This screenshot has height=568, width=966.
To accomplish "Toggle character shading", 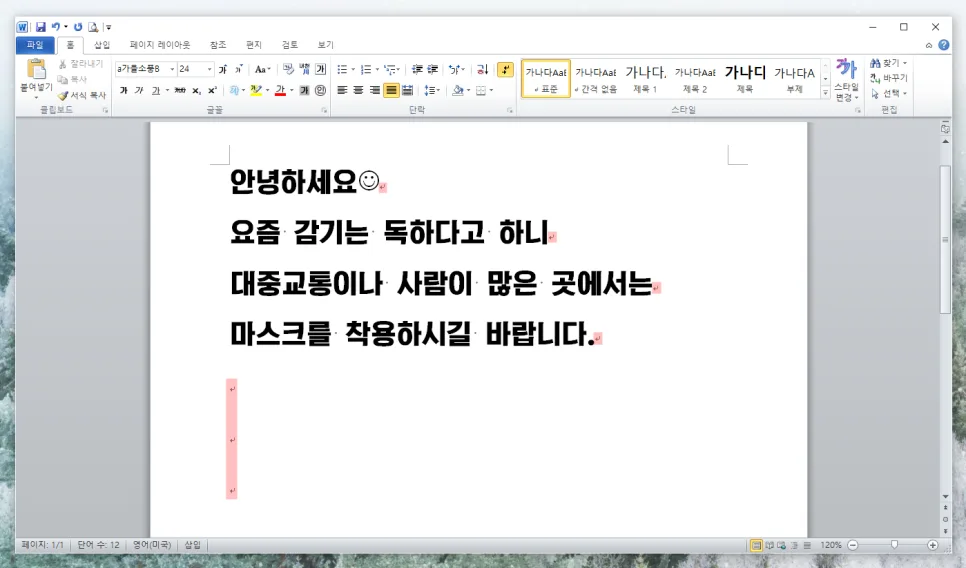I will (x=304, y=91).
